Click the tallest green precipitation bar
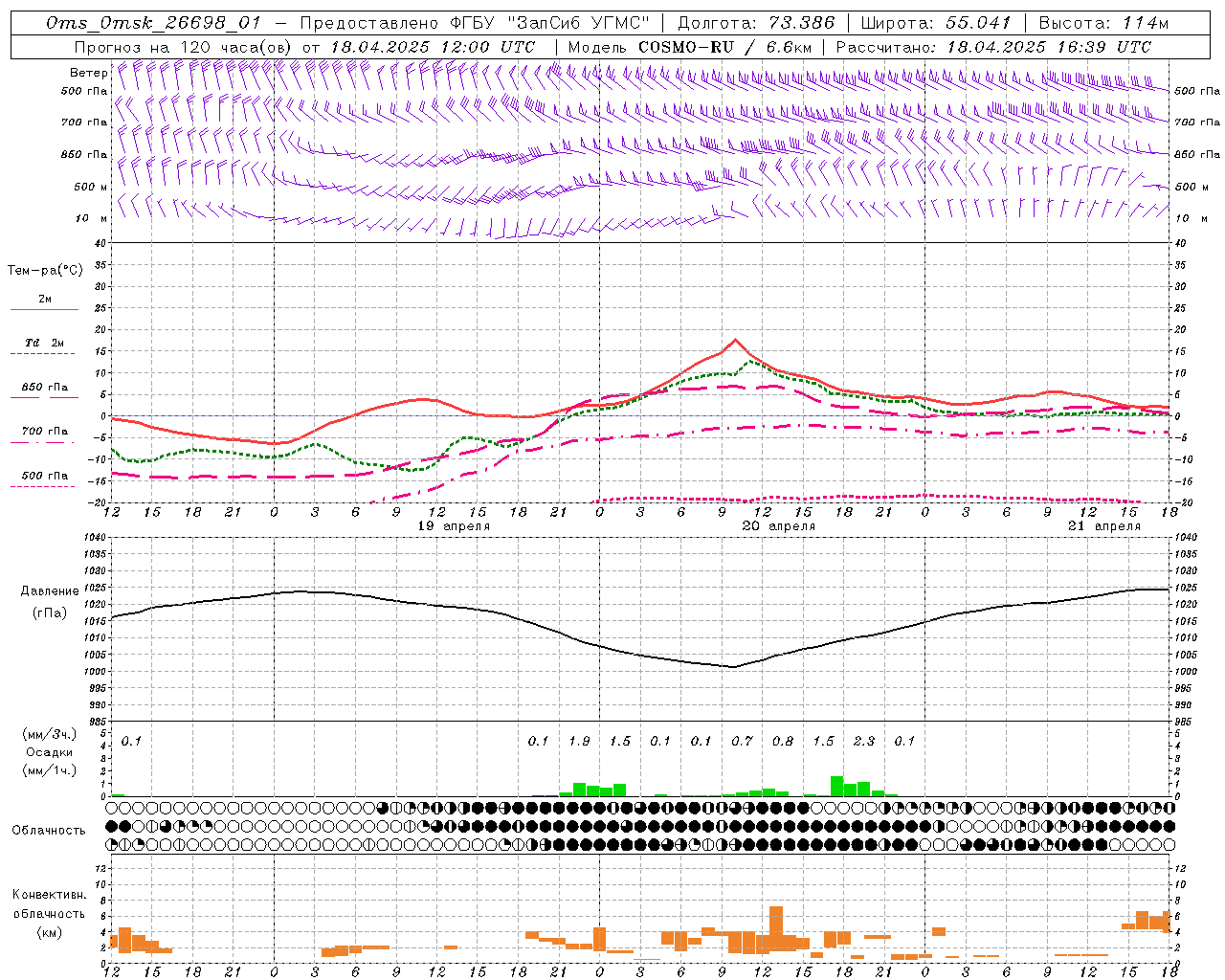1225x980 pixels. point(837,787)
